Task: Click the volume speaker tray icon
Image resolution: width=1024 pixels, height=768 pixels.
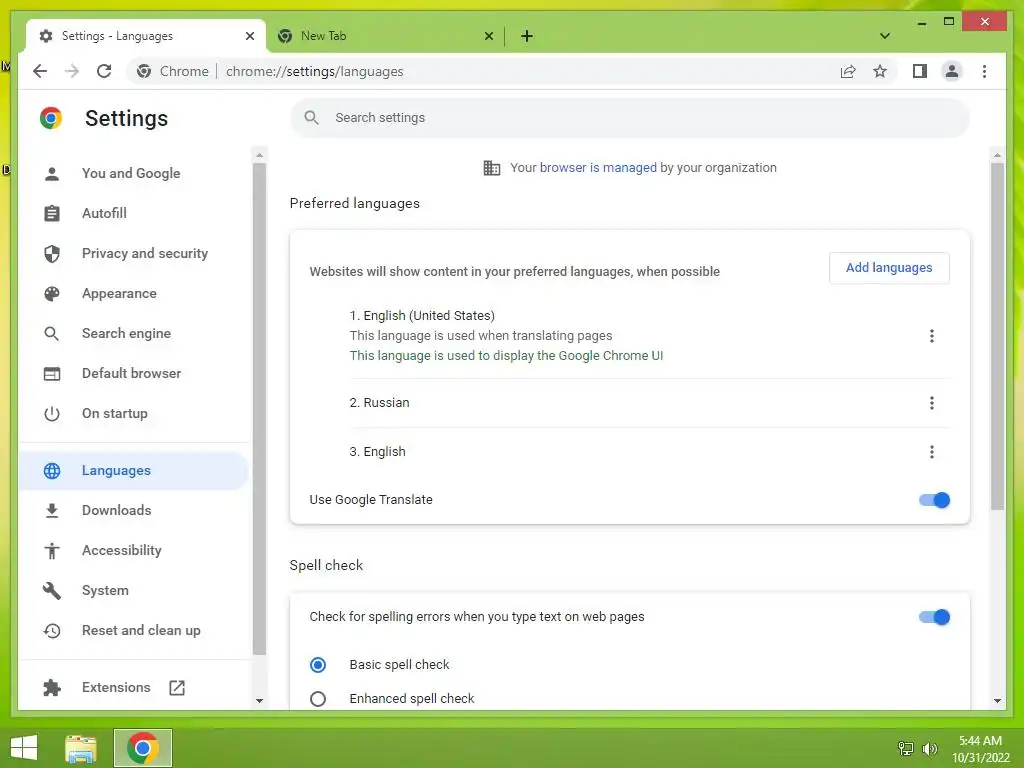Action: pos(929,748)
